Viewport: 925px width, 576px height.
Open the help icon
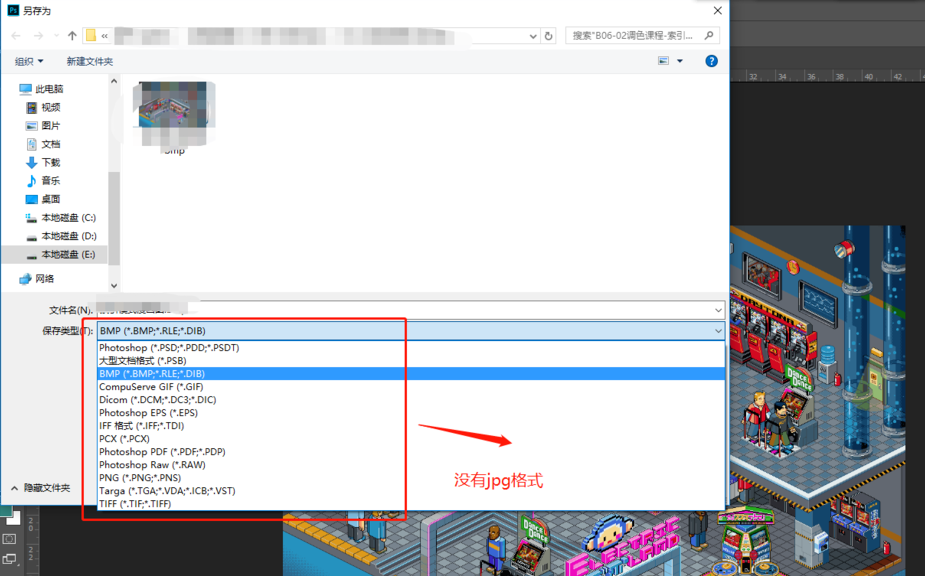711,61
